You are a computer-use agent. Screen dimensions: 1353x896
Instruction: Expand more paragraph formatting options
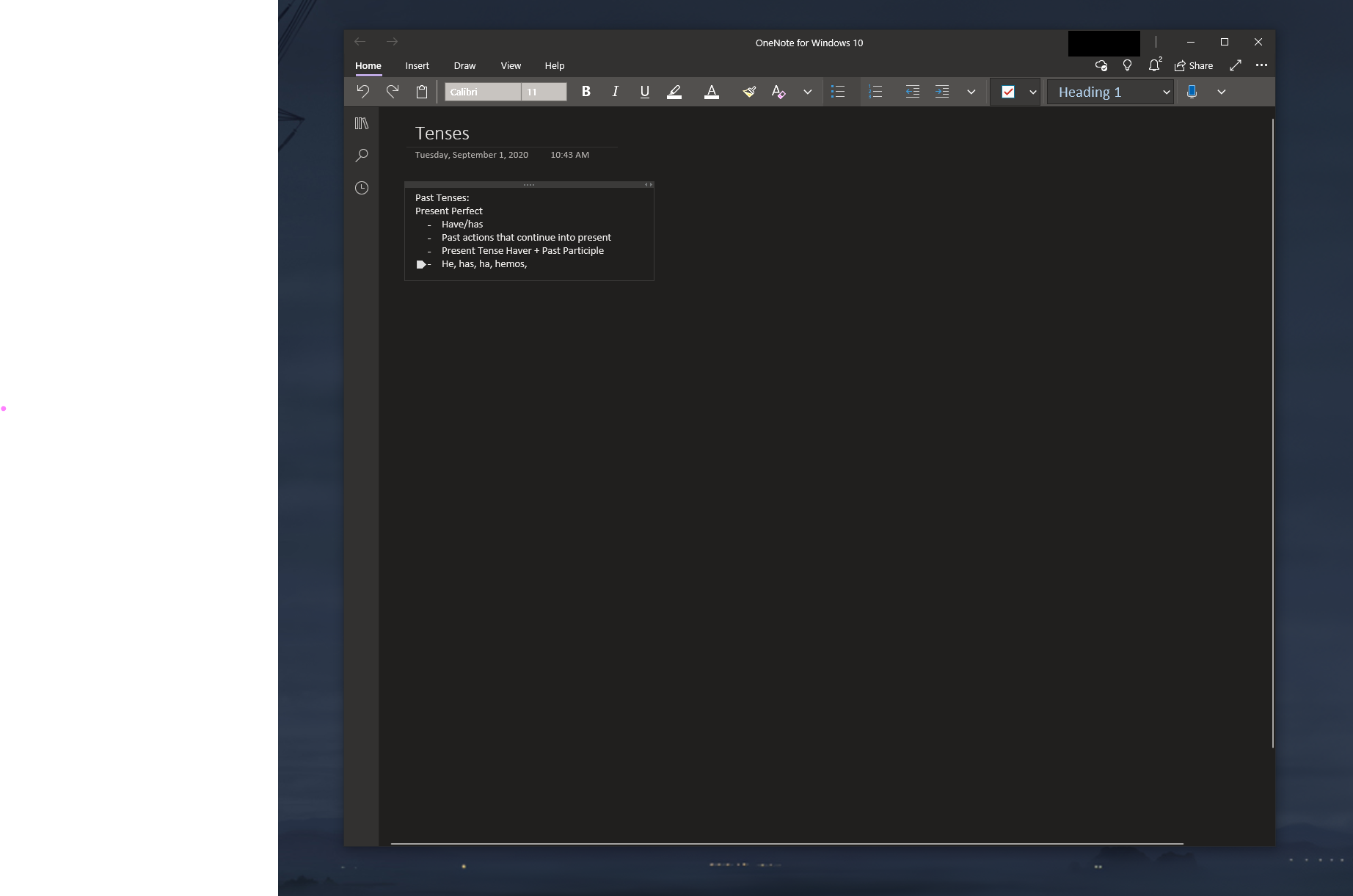point(971,92)
